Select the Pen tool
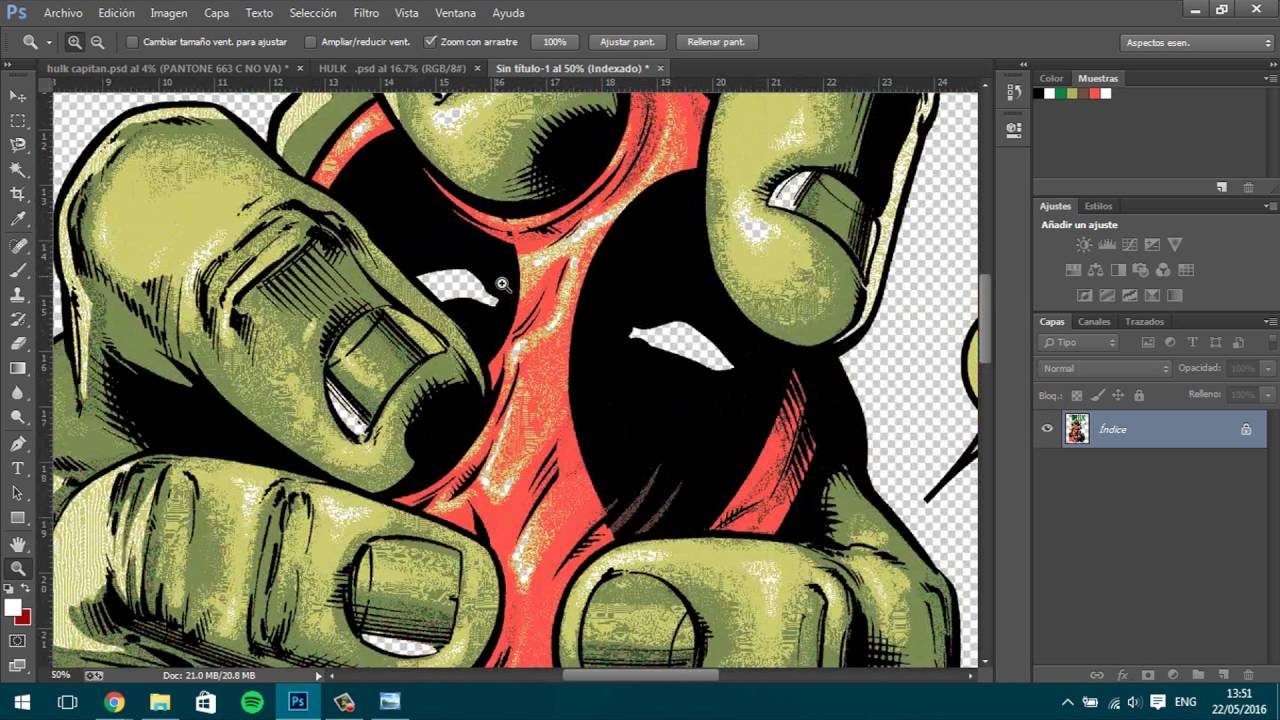 point(18,444)
